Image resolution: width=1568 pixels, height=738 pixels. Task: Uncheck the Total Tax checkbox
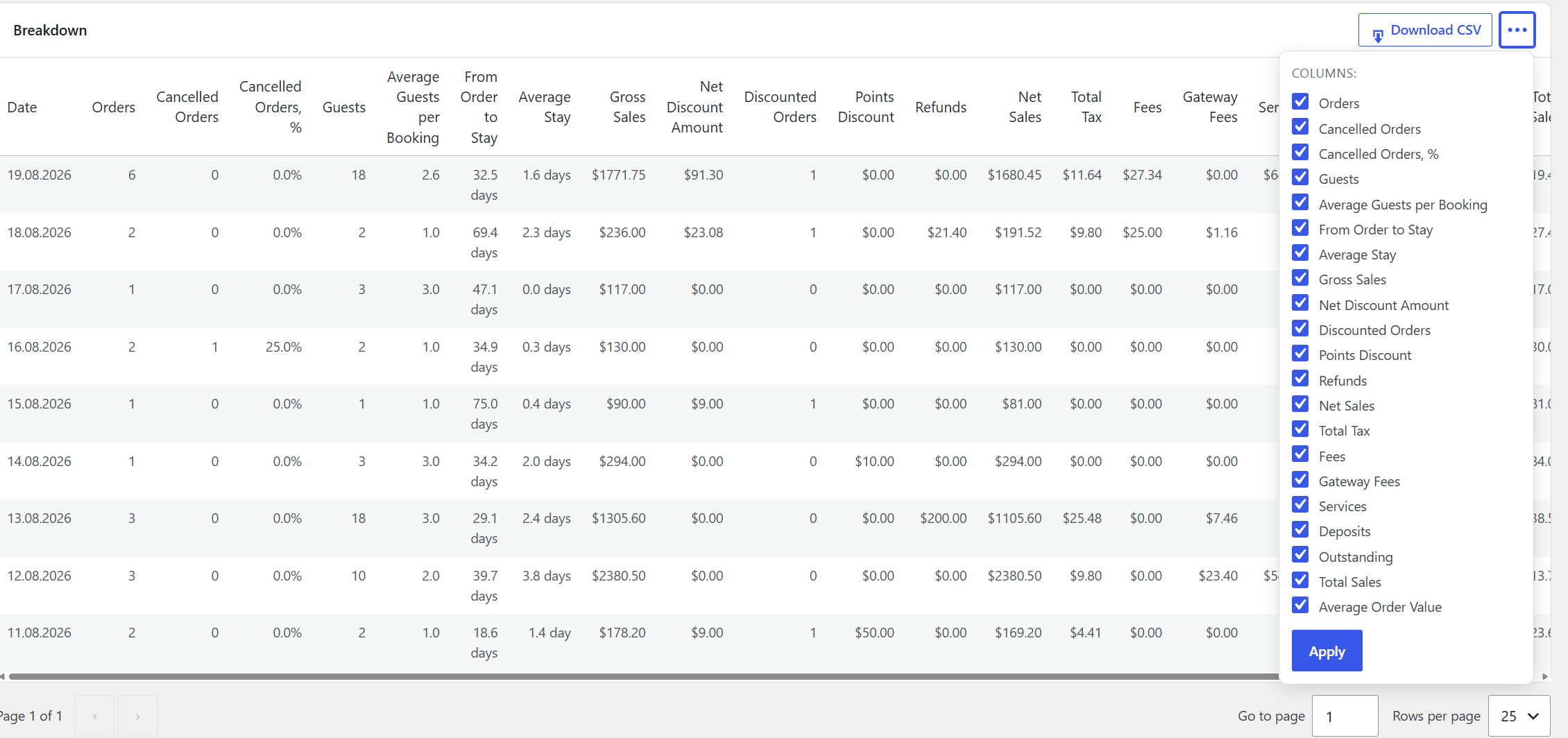(1300, 429)
